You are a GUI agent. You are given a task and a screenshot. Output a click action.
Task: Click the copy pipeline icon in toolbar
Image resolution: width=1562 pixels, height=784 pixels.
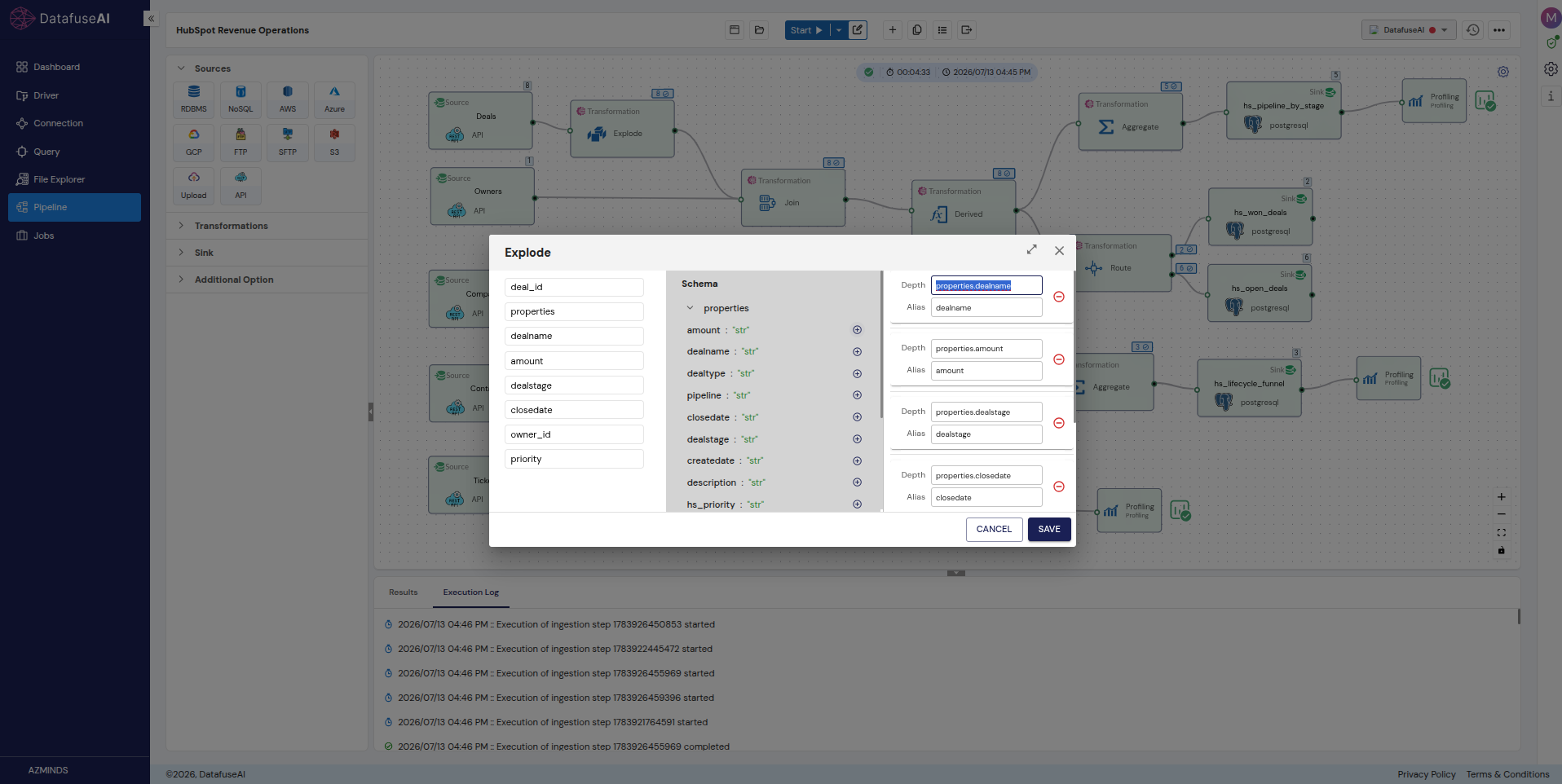coord(917,30)
